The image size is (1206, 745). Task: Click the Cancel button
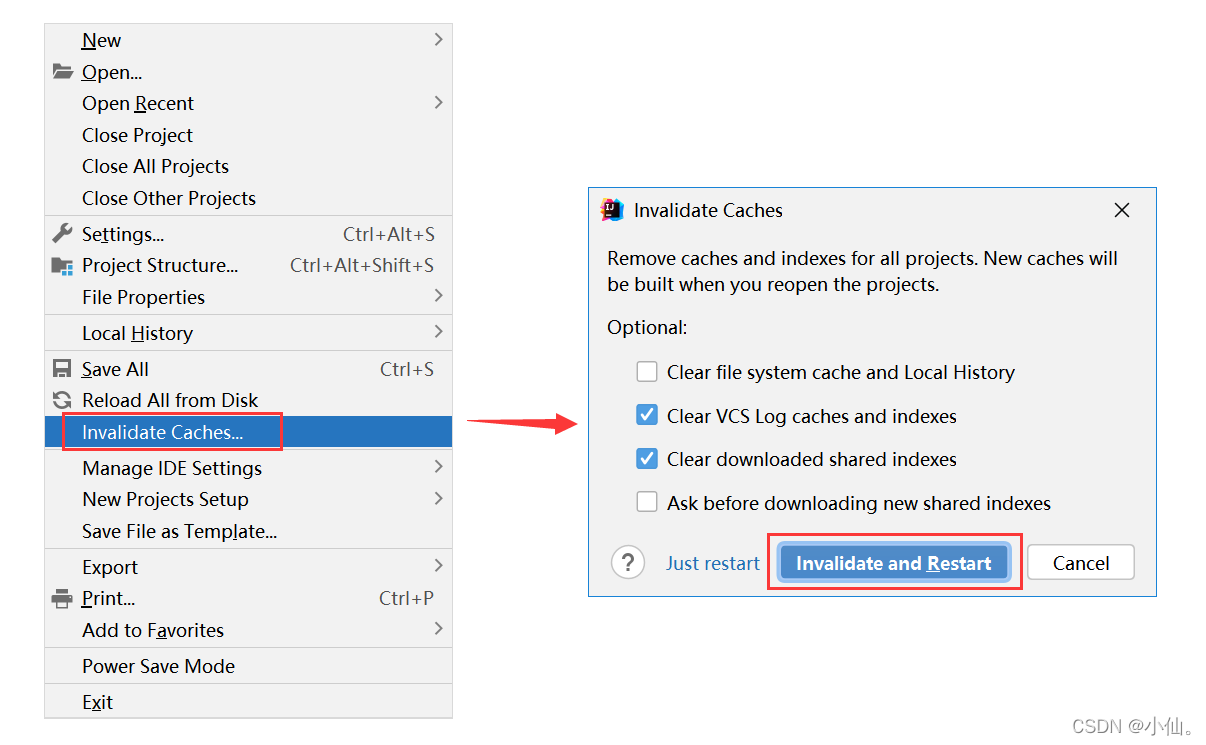[1080, 562]
